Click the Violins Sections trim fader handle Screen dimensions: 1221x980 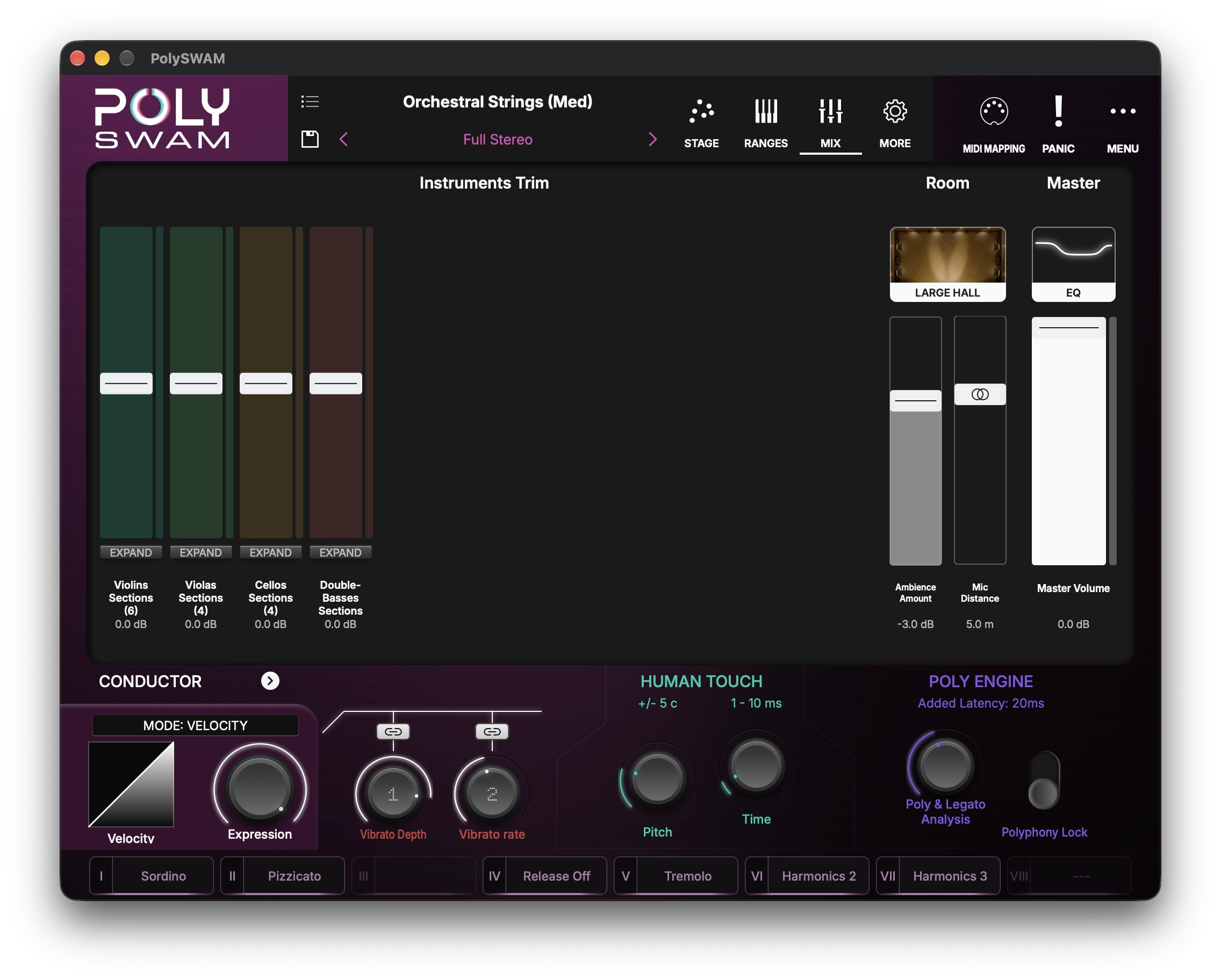tap(126, 383)
